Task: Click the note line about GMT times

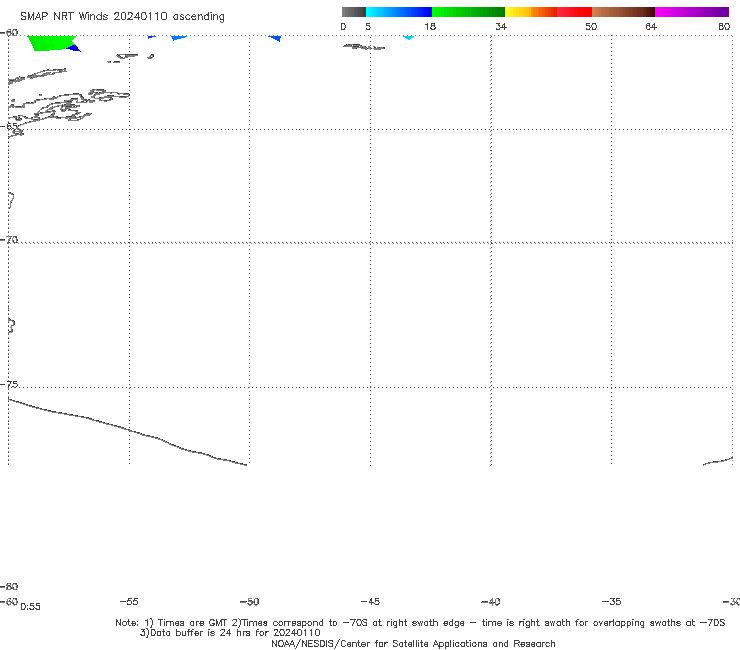Action: coord(420,623)
